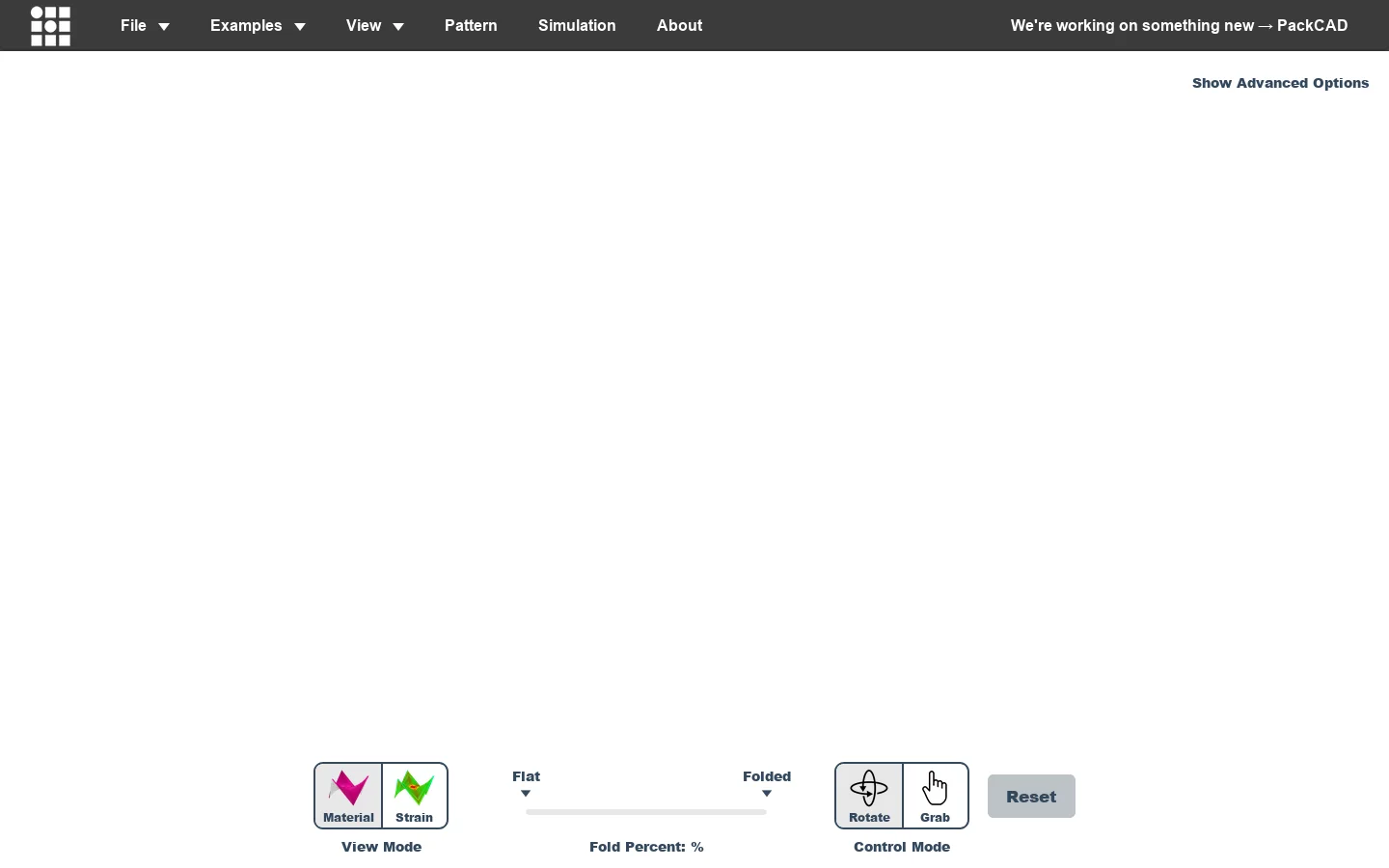1389x868 pixels.
Task: Follow the PackCAD announcement link
Action: pos(1179,26)
